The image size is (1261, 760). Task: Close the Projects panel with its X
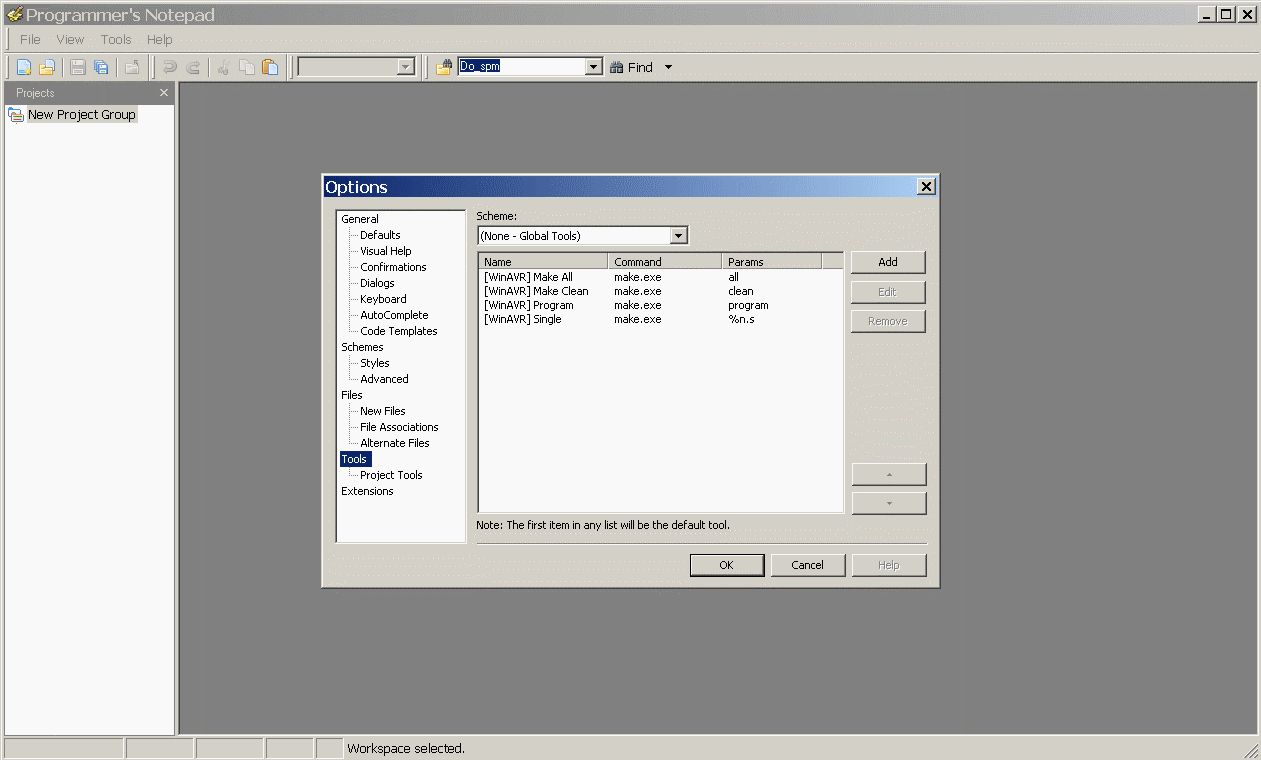pyautogui.click(x=164, y=93)
